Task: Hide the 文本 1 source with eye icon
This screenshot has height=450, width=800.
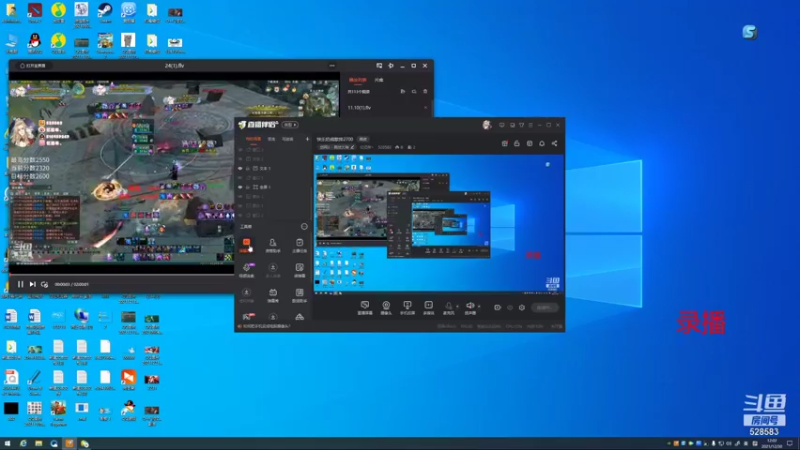Action: pos(240,168)
